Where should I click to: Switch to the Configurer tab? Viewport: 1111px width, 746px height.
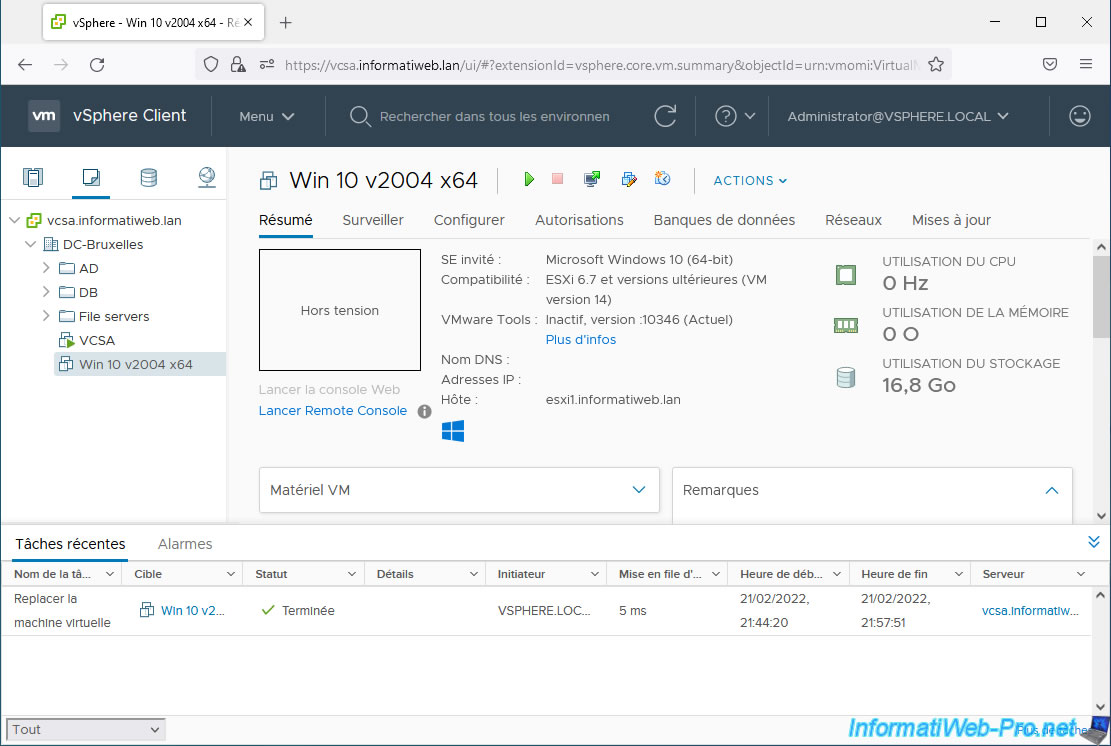pos(469,220)
